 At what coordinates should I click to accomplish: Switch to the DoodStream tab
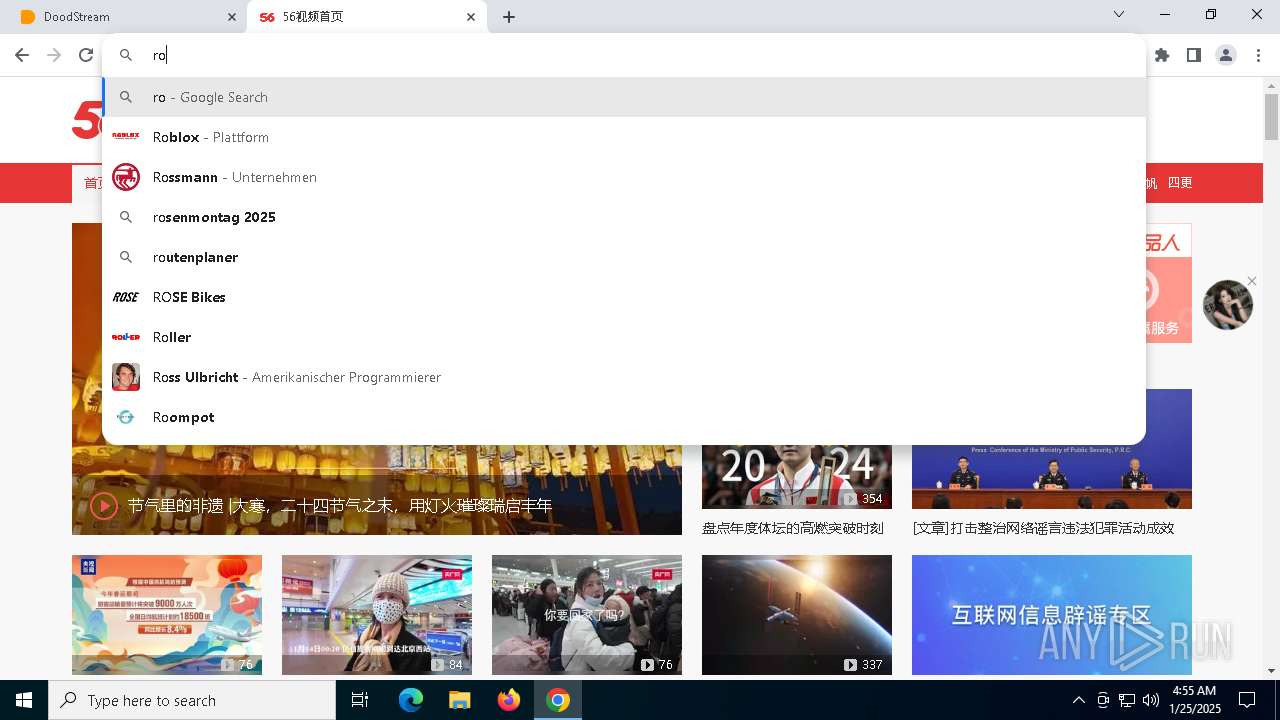(124, 17)
